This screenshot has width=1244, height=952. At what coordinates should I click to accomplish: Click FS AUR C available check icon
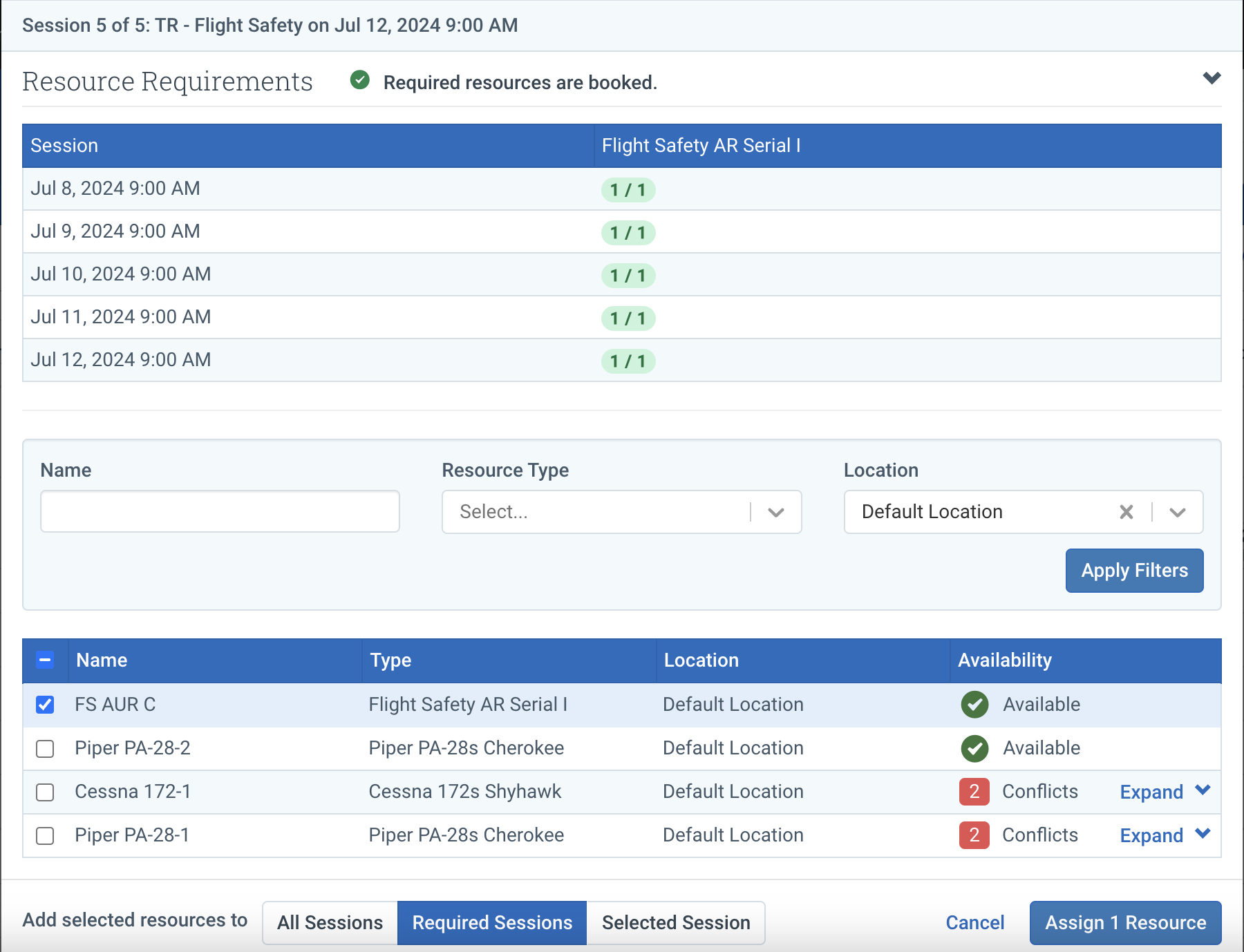point(974,705)
